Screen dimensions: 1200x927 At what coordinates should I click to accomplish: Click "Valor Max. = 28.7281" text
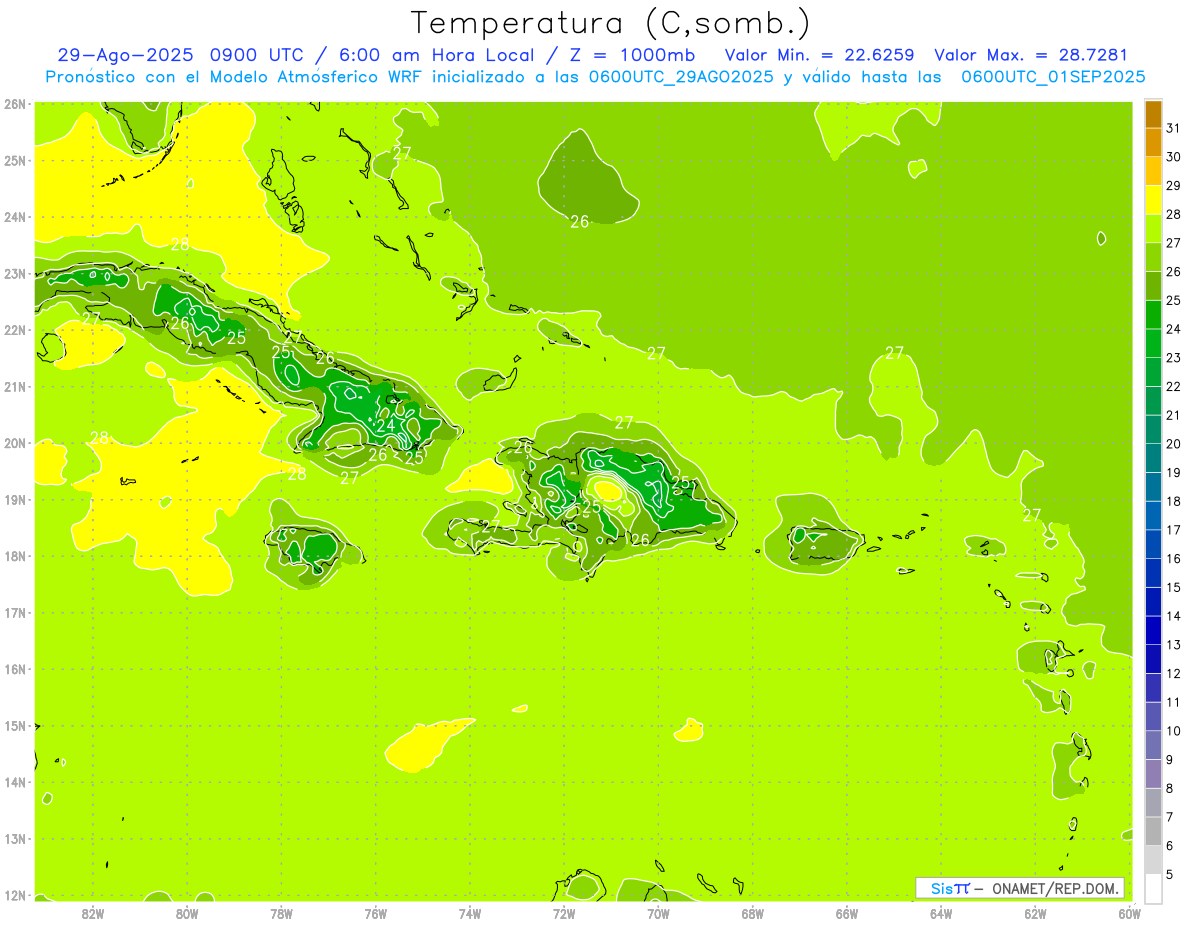(x=1031, y=55)
